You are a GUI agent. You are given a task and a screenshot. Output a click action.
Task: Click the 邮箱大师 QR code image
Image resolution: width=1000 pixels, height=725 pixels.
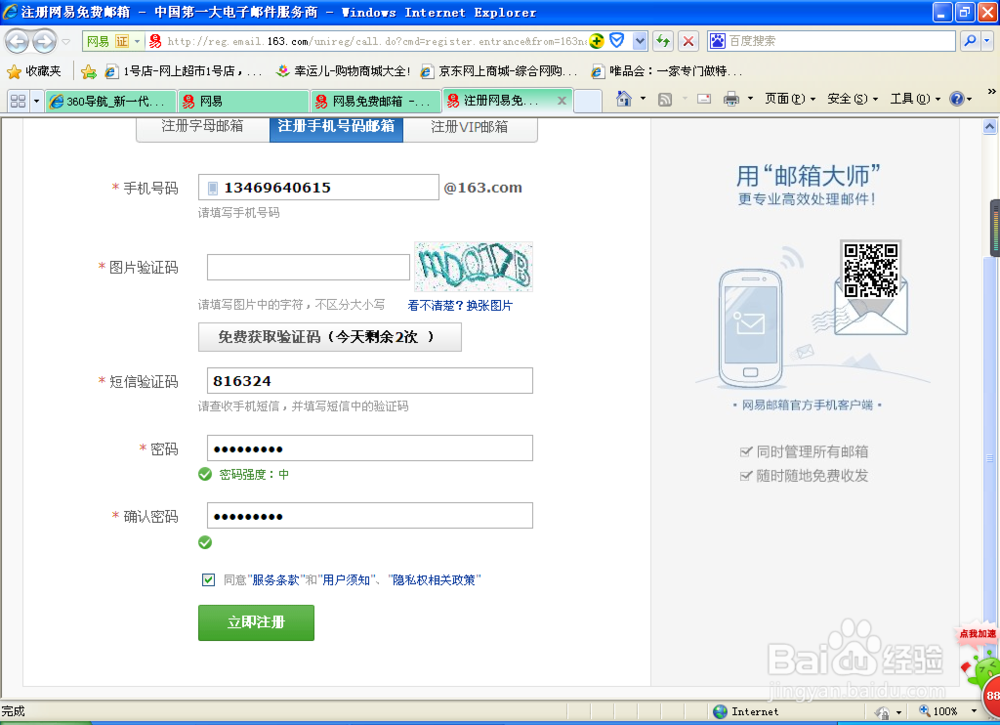coord(871,270)
